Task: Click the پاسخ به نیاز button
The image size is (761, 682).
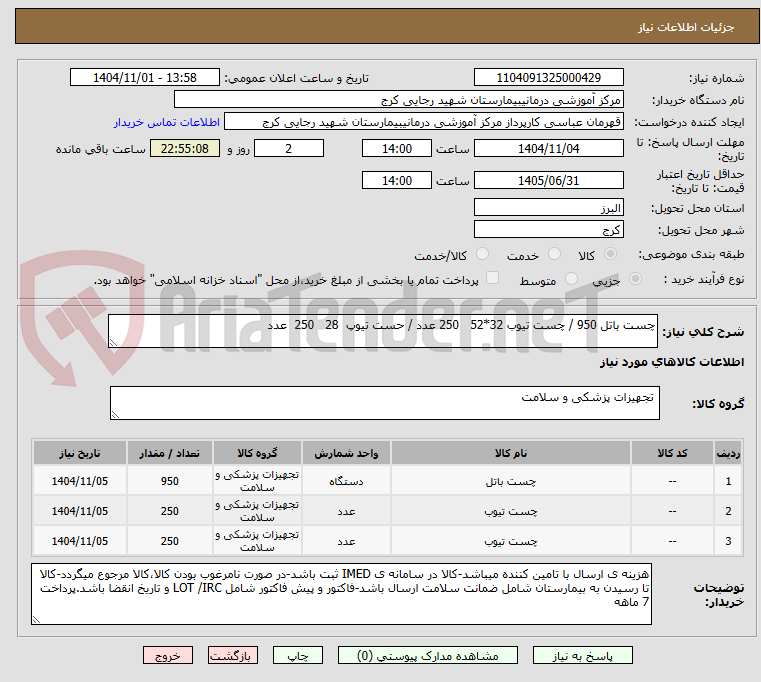Action: pos(582,655)
